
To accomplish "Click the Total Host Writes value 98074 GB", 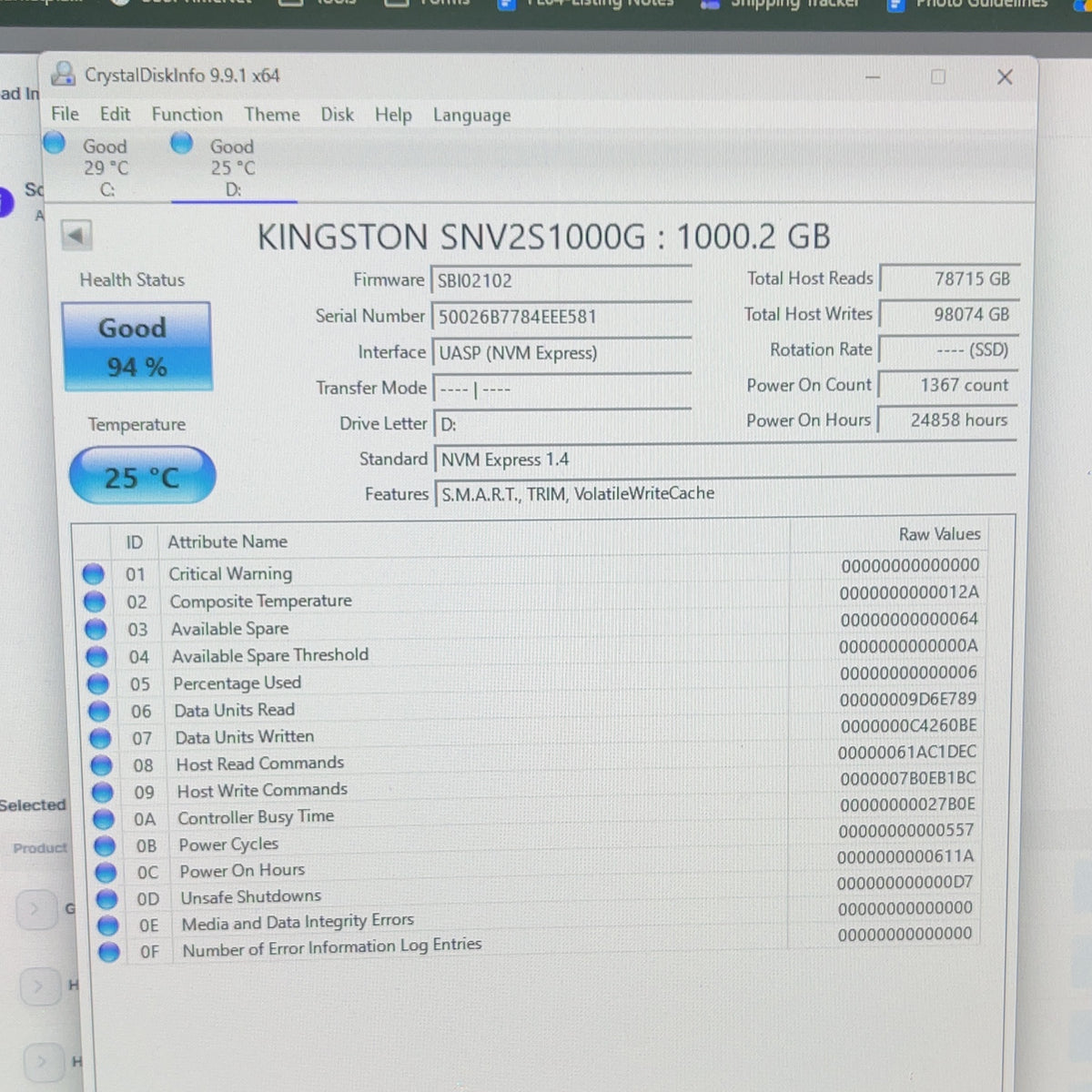I will tap(949, 315).
